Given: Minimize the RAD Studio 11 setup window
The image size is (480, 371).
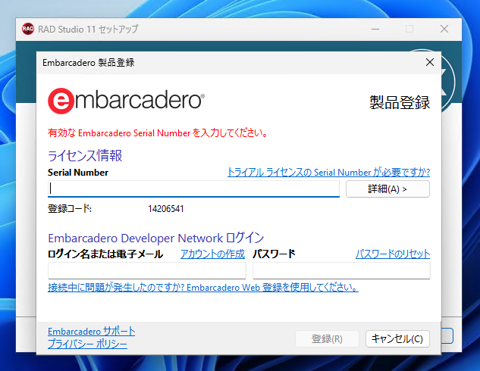Looking at the screenshot, I should [x=375, y=29].
